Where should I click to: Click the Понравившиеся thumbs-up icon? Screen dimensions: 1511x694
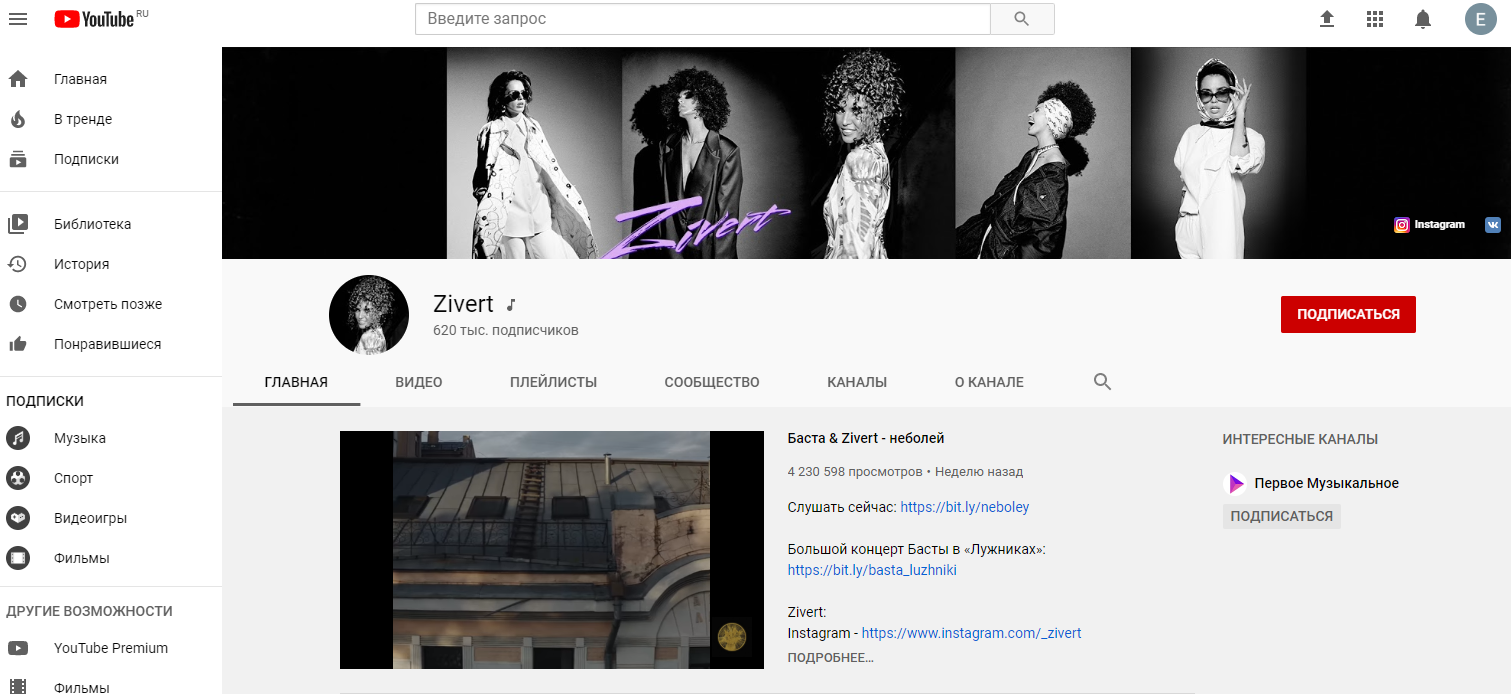(18, 344)
